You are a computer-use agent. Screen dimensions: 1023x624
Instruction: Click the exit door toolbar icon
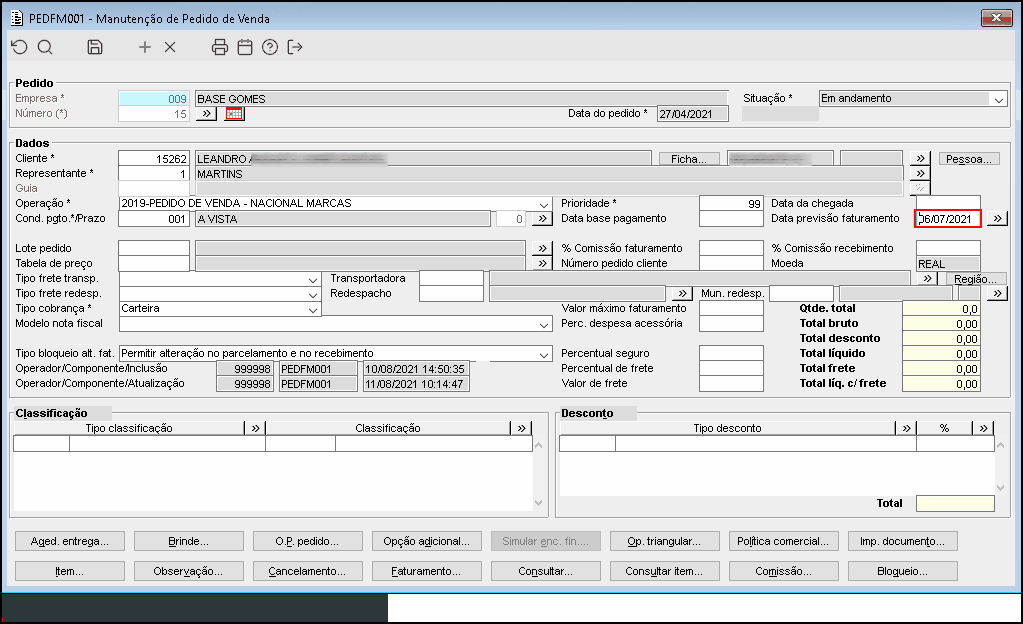[295, 47]
